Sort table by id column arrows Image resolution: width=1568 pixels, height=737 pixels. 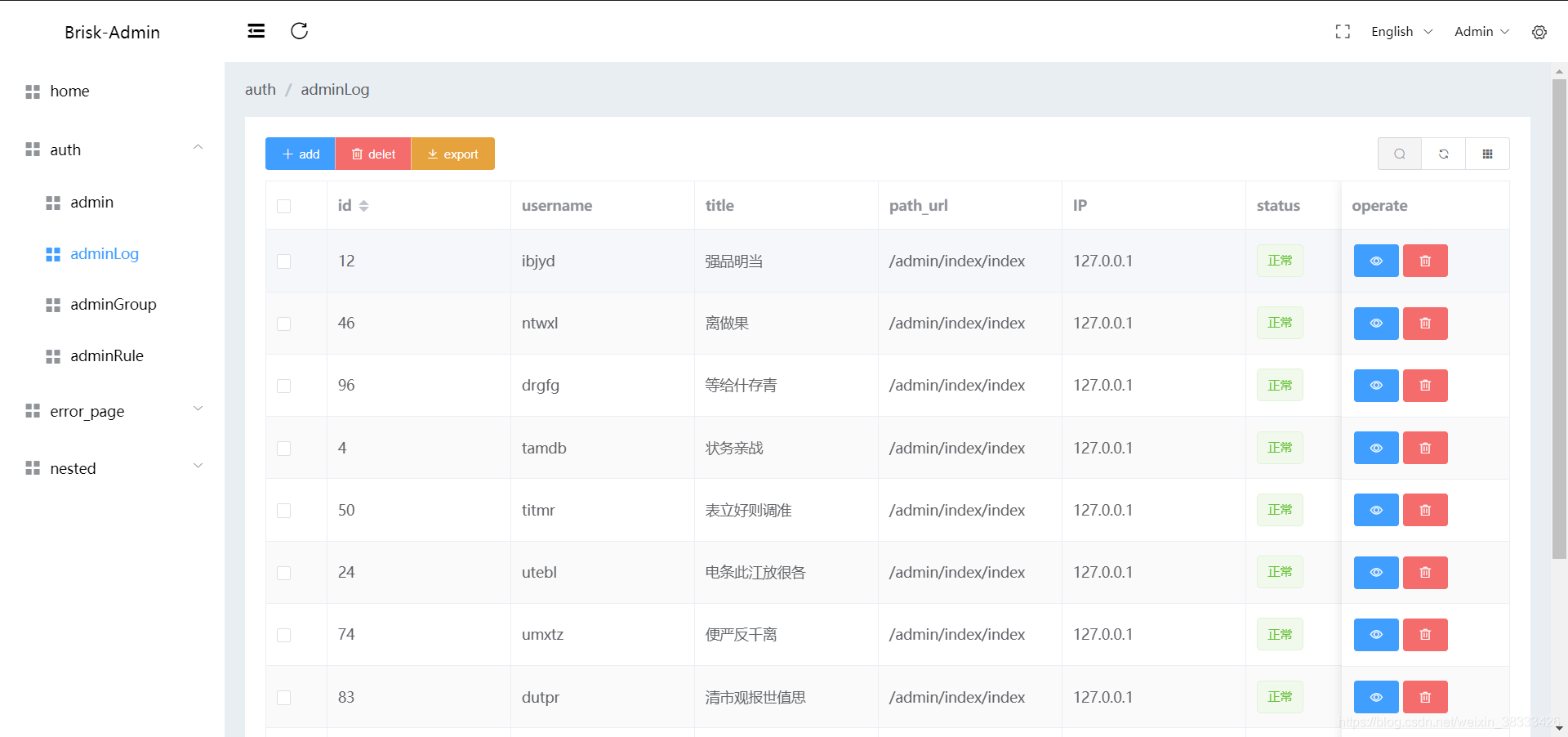pyautogui.click(x=364, y=206)
